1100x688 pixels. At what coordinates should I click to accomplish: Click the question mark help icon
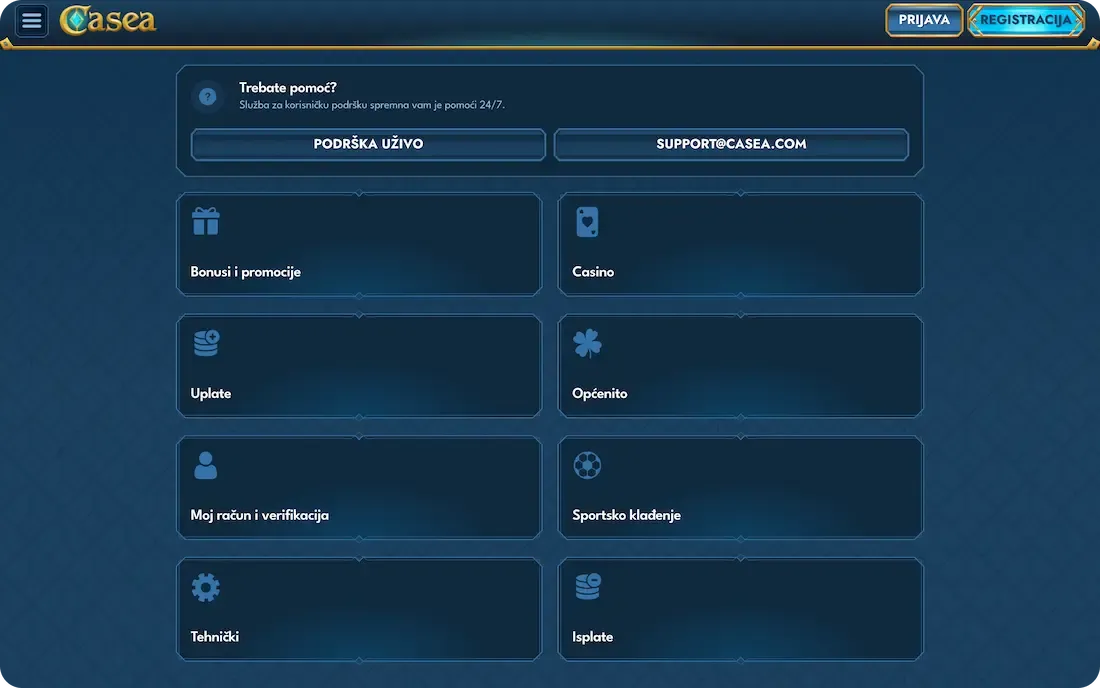click(x=207, y=97)
